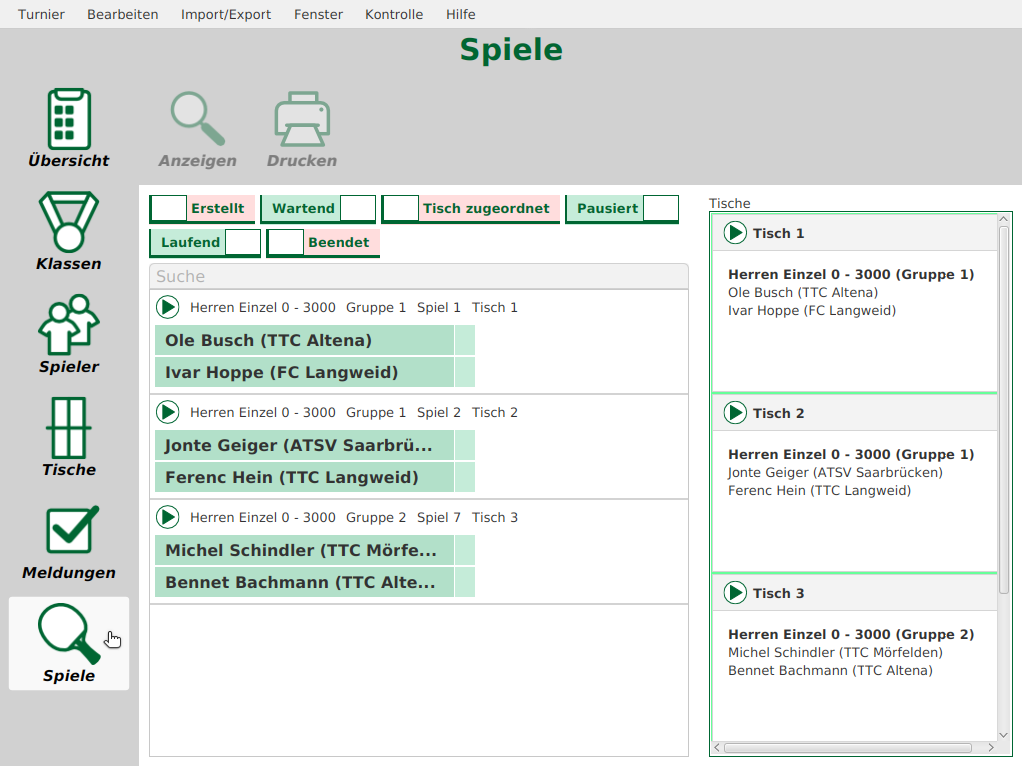Image resolution: width=1022 pixels, height=766 pixels.
Task: Click right arrow of horizontal scrollbar
Action: coord(990,748)
